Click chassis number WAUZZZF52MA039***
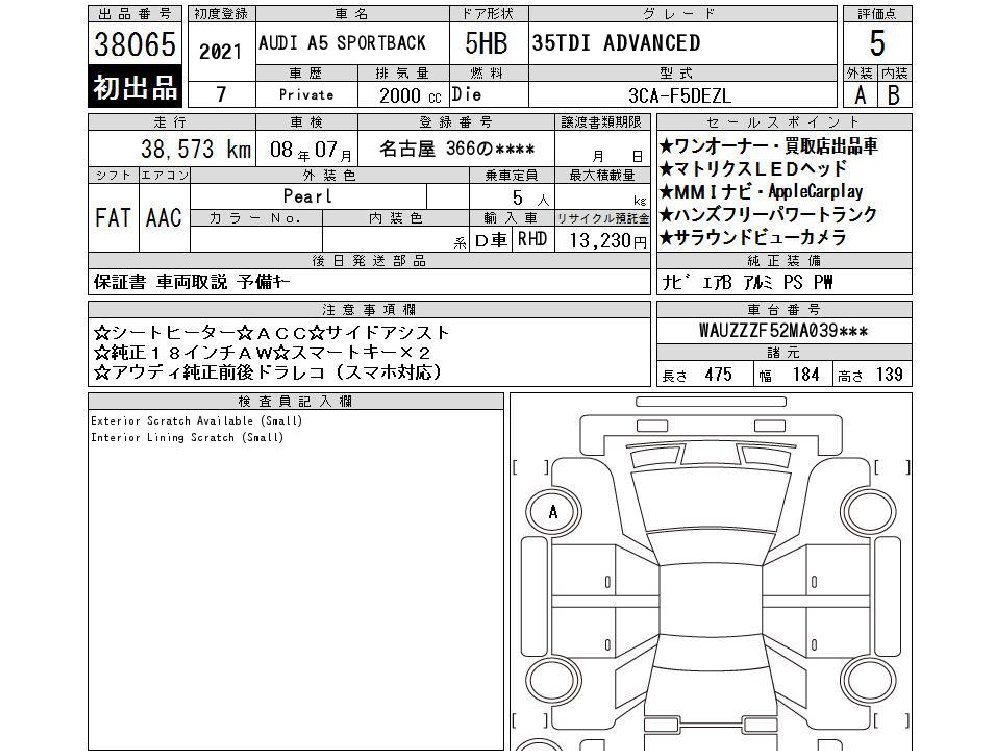The image size is (1001, 751). click(x=783, y=331)
